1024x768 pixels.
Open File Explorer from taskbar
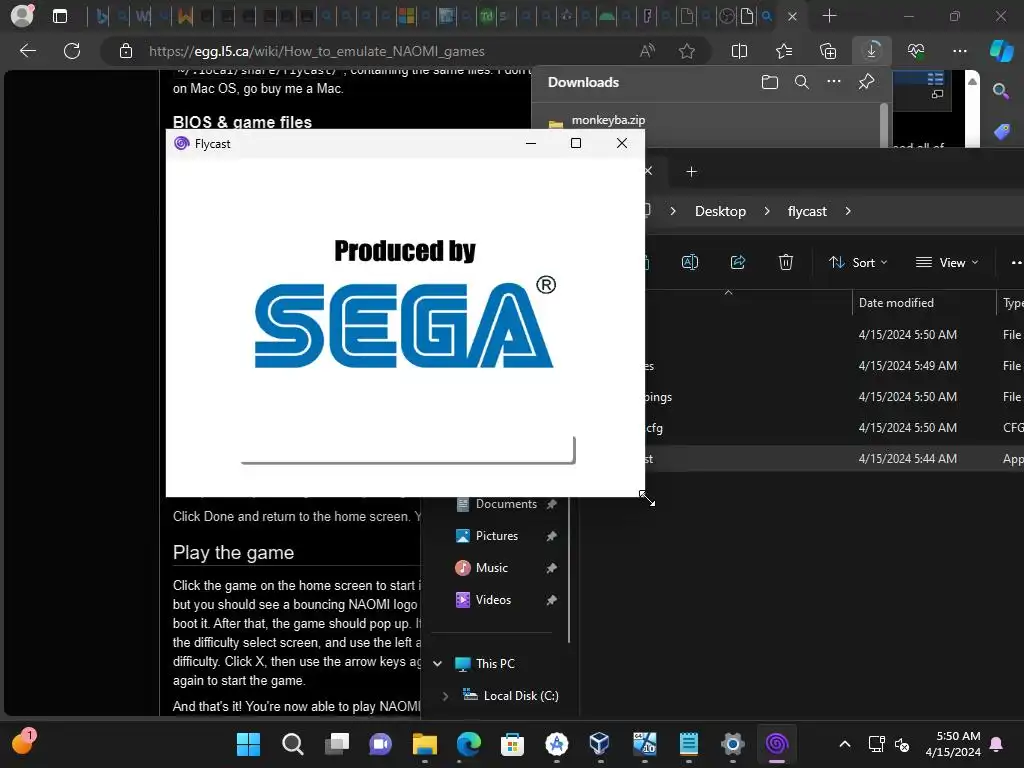click(x=424, y=744)
